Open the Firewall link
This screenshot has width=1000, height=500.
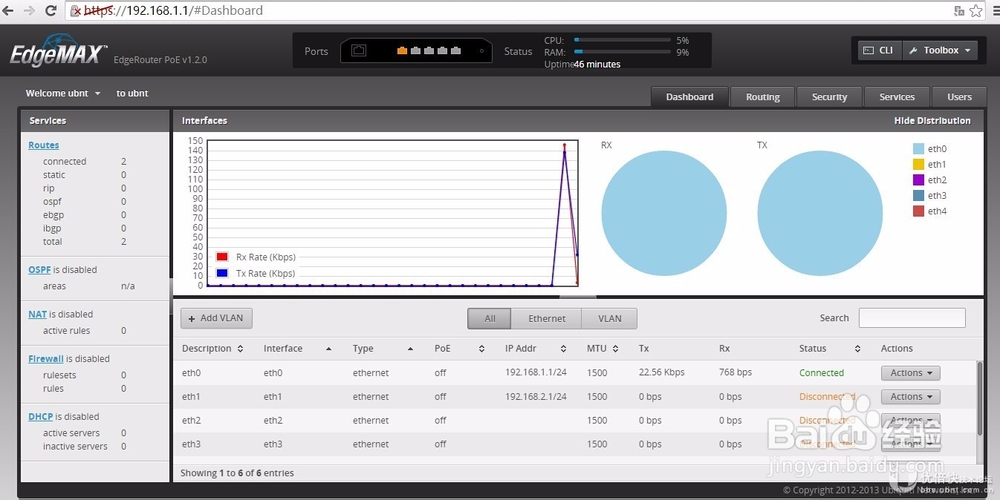pyautogui.click(x=46, y=359)
